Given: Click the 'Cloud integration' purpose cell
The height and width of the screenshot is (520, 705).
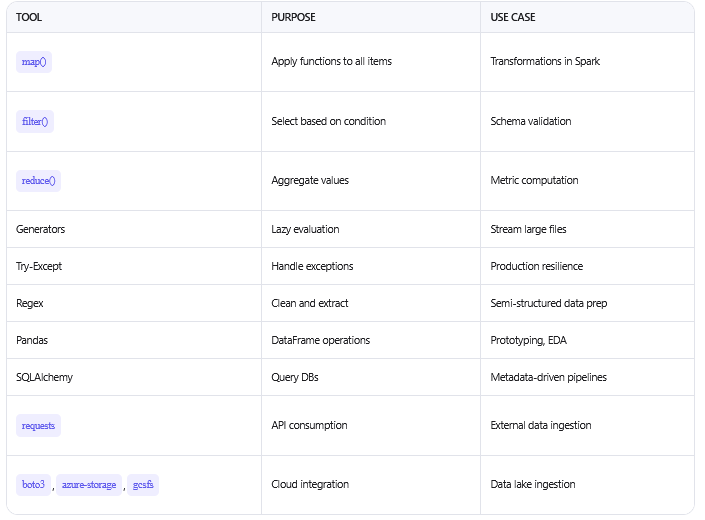Looking at the screenshot, I should (x=310, y=485).
